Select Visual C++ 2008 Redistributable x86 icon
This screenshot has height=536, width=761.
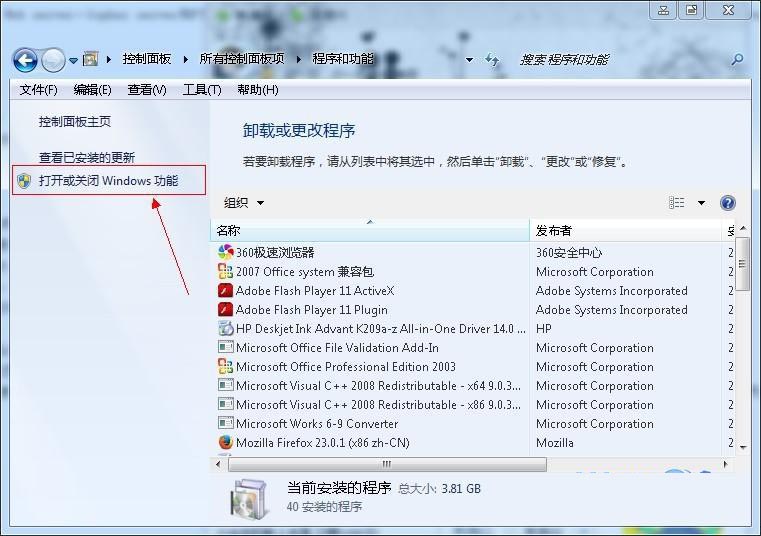tap(226, 404)
